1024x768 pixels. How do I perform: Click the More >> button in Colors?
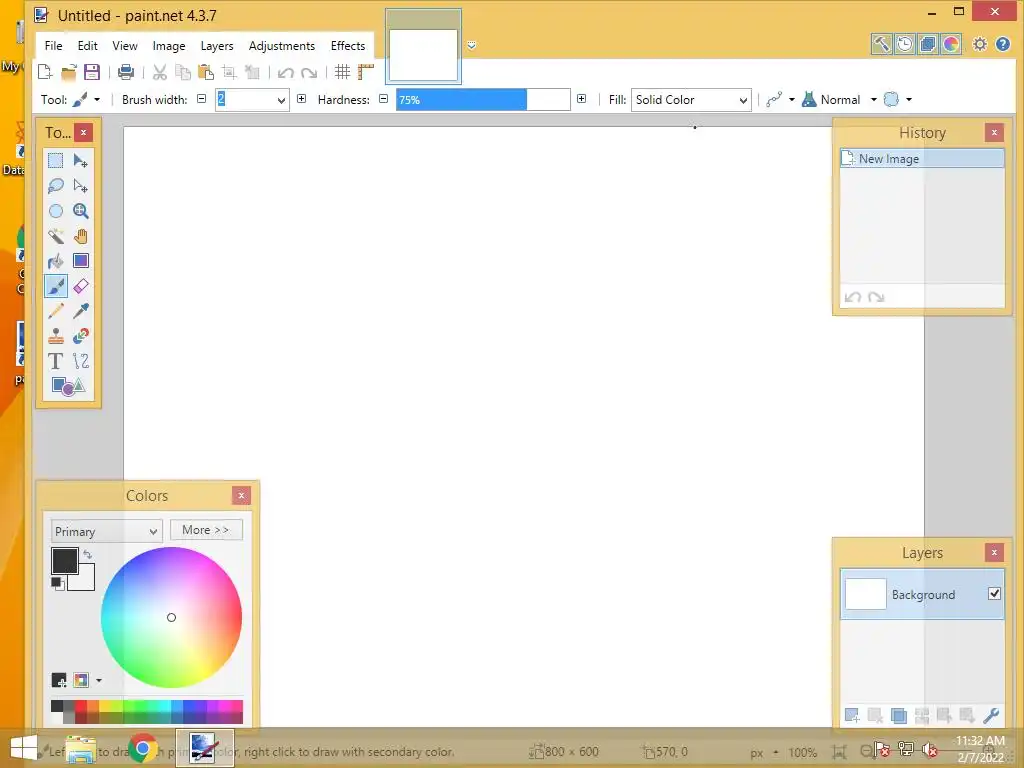coord(206,530)
